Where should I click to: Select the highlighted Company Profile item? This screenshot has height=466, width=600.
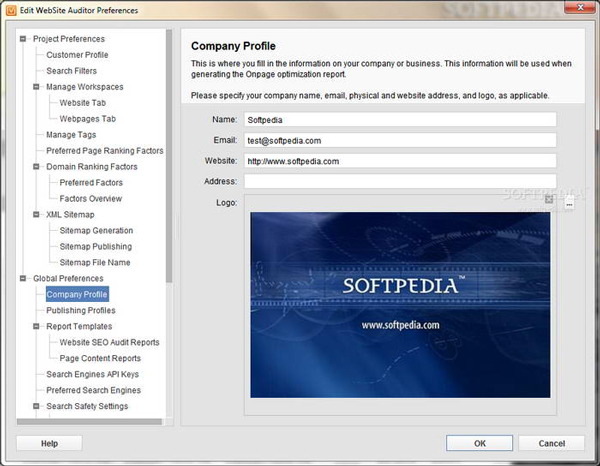coord(77,294)
